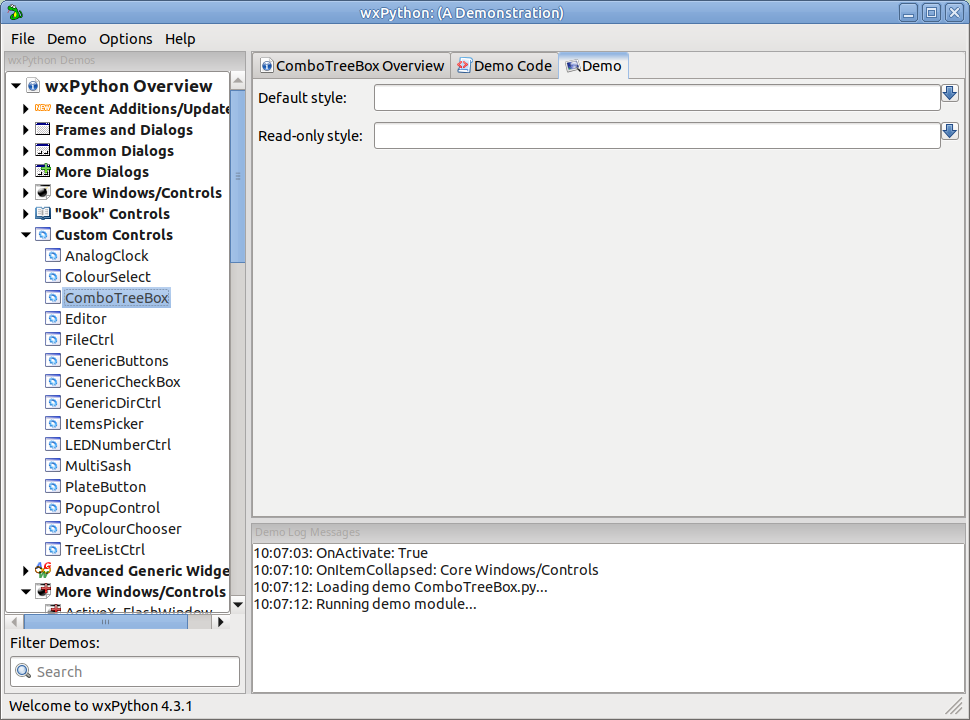Switch to ComboTreeBox Overview tab
The image size is (970, 720).
pyautogui.click(x=352, y=66)
